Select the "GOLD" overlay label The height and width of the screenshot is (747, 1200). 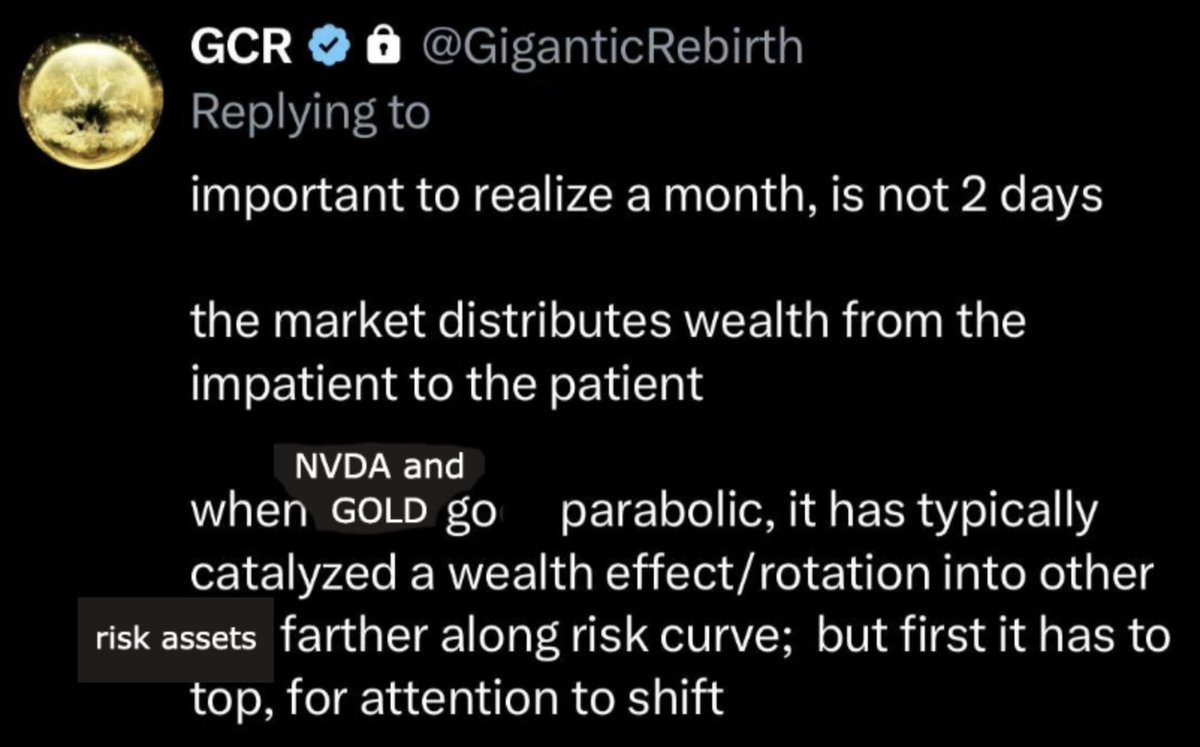(x=379, y=511)
